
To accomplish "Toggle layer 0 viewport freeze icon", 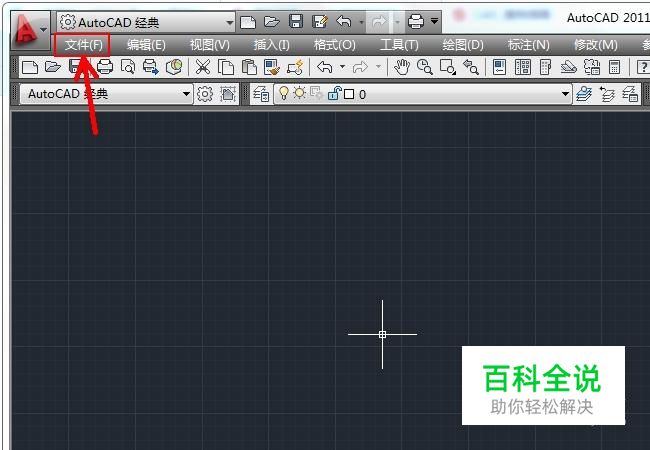I will [x=316, y=94].
